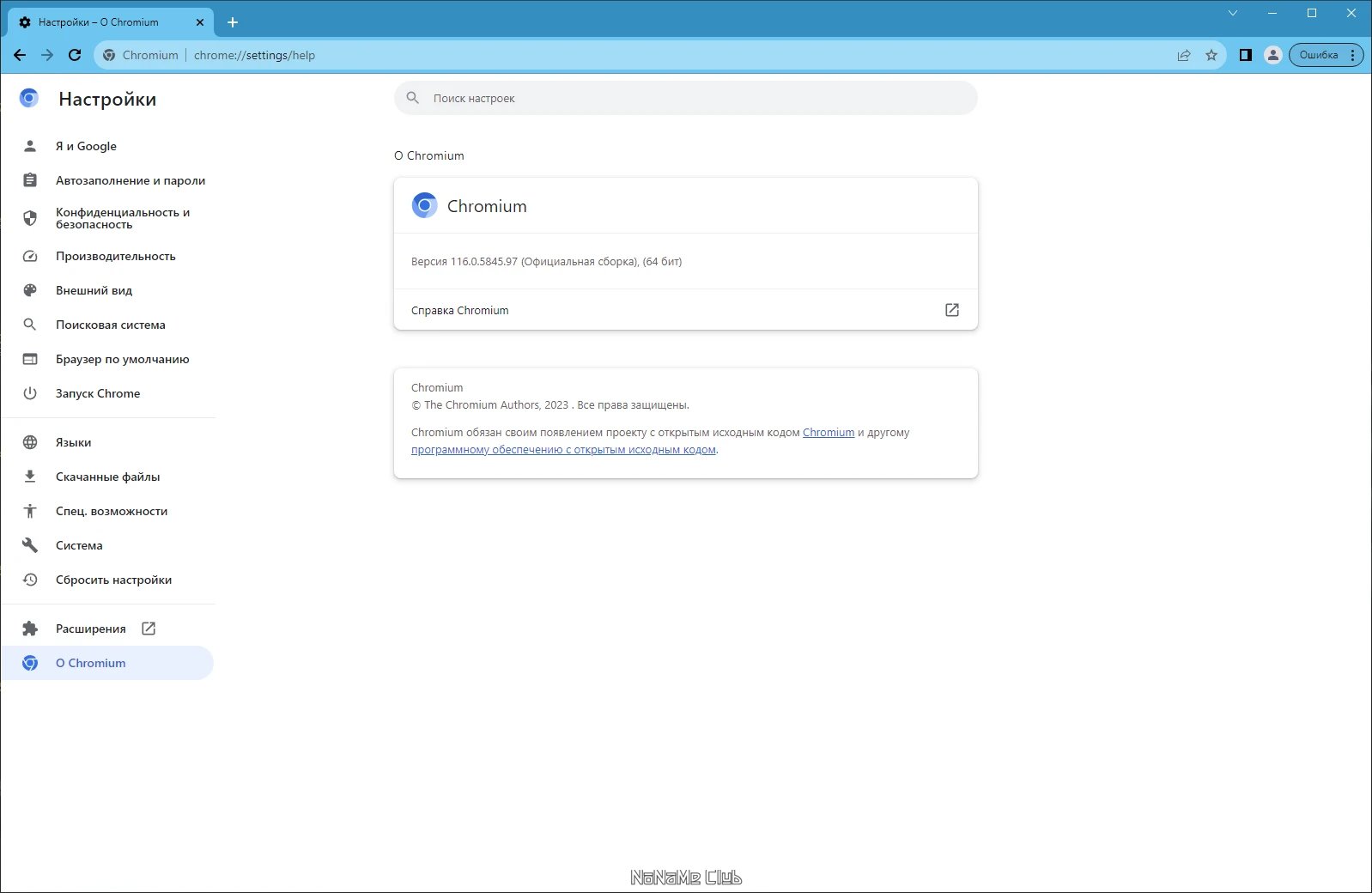
Task: Click the forward navigation arrow
Action: tap(47, 55)
